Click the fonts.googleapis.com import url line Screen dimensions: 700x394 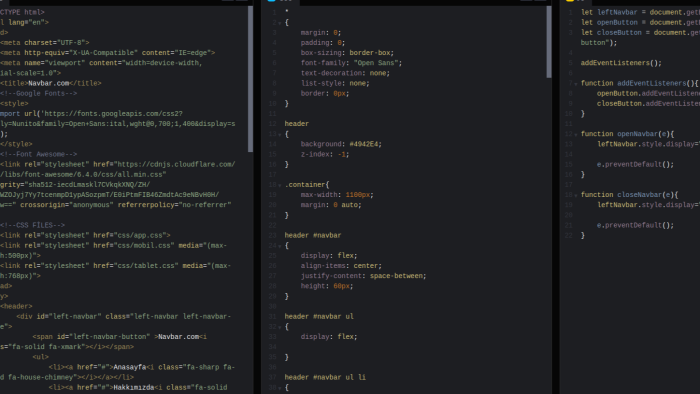[x=92, y=114]
